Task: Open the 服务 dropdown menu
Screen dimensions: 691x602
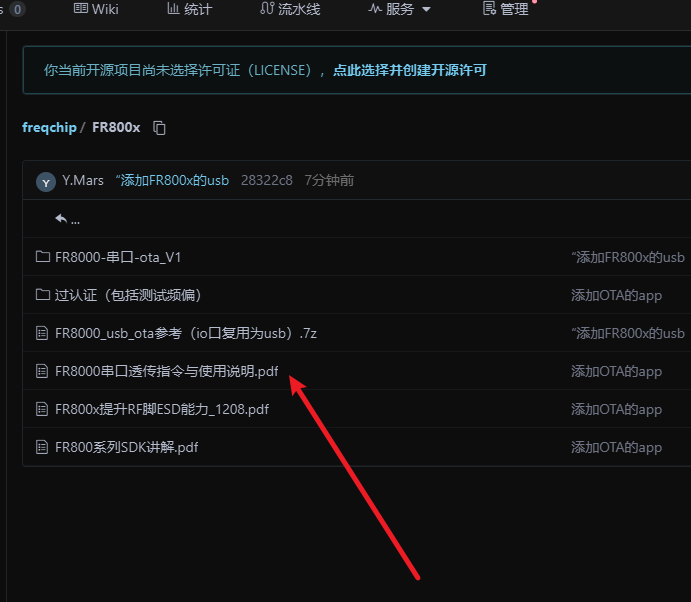Action: point(400,9)
